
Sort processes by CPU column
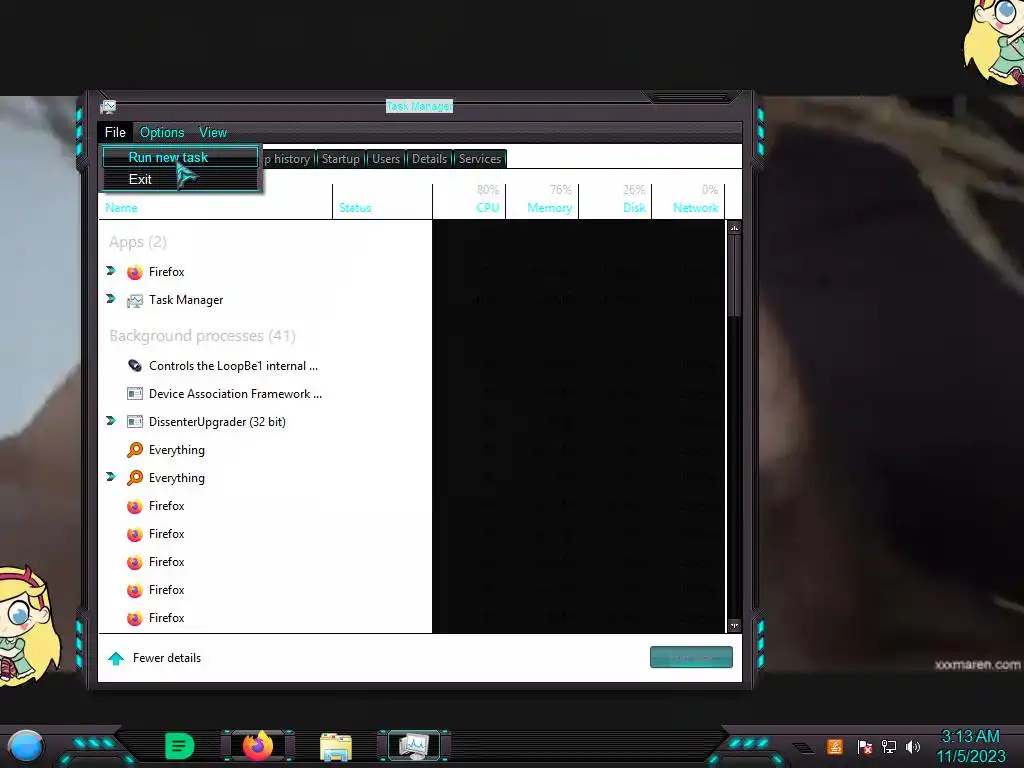coord(469,202)
